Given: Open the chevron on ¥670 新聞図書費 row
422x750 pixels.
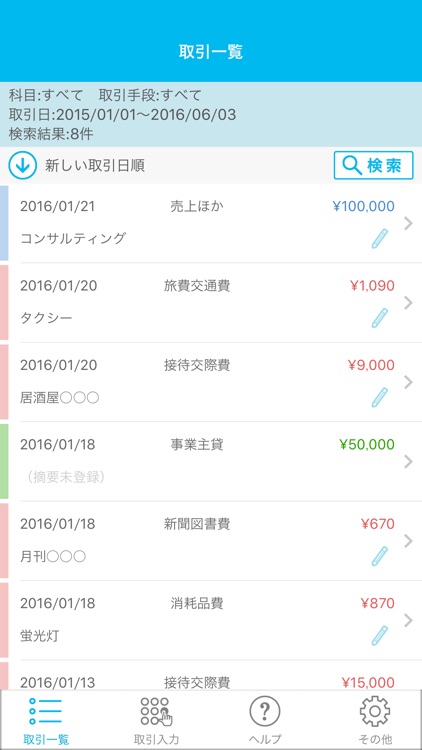Looking at the screenshot, I should click(x=408, y=540).
